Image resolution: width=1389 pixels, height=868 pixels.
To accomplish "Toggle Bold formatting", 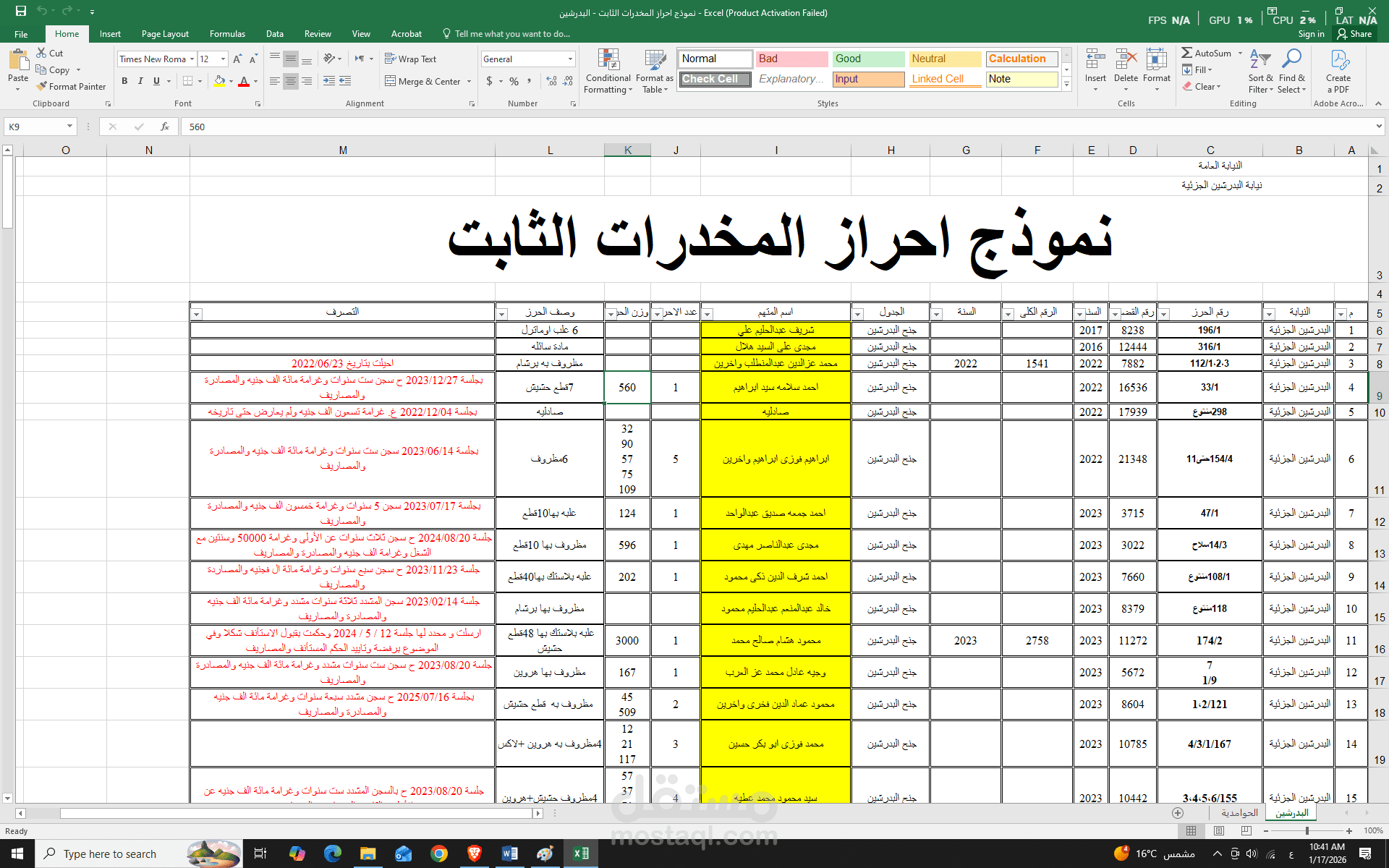I will 124,81.
